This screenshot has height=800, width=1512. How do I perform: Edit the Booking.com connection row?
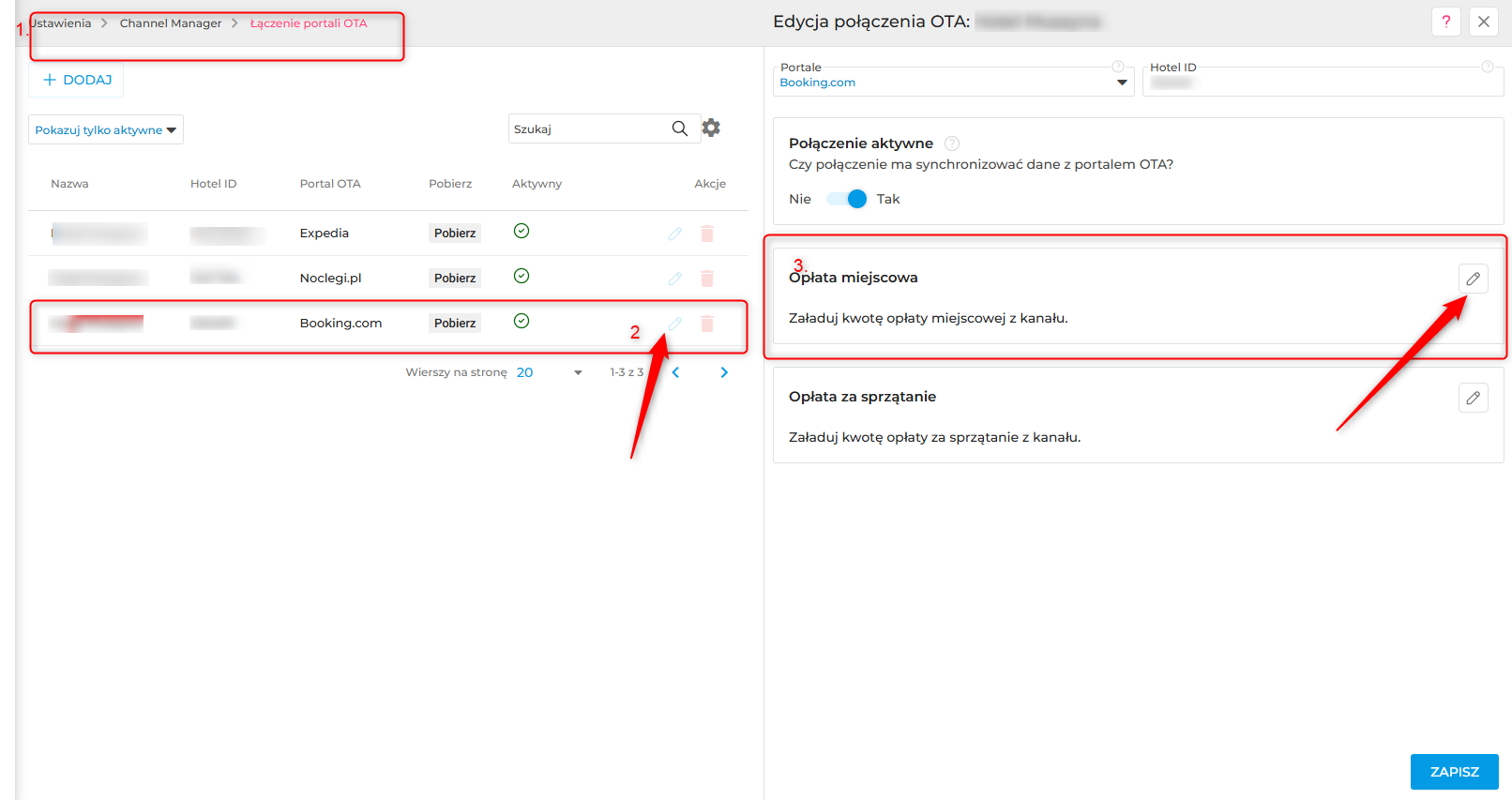674,324
